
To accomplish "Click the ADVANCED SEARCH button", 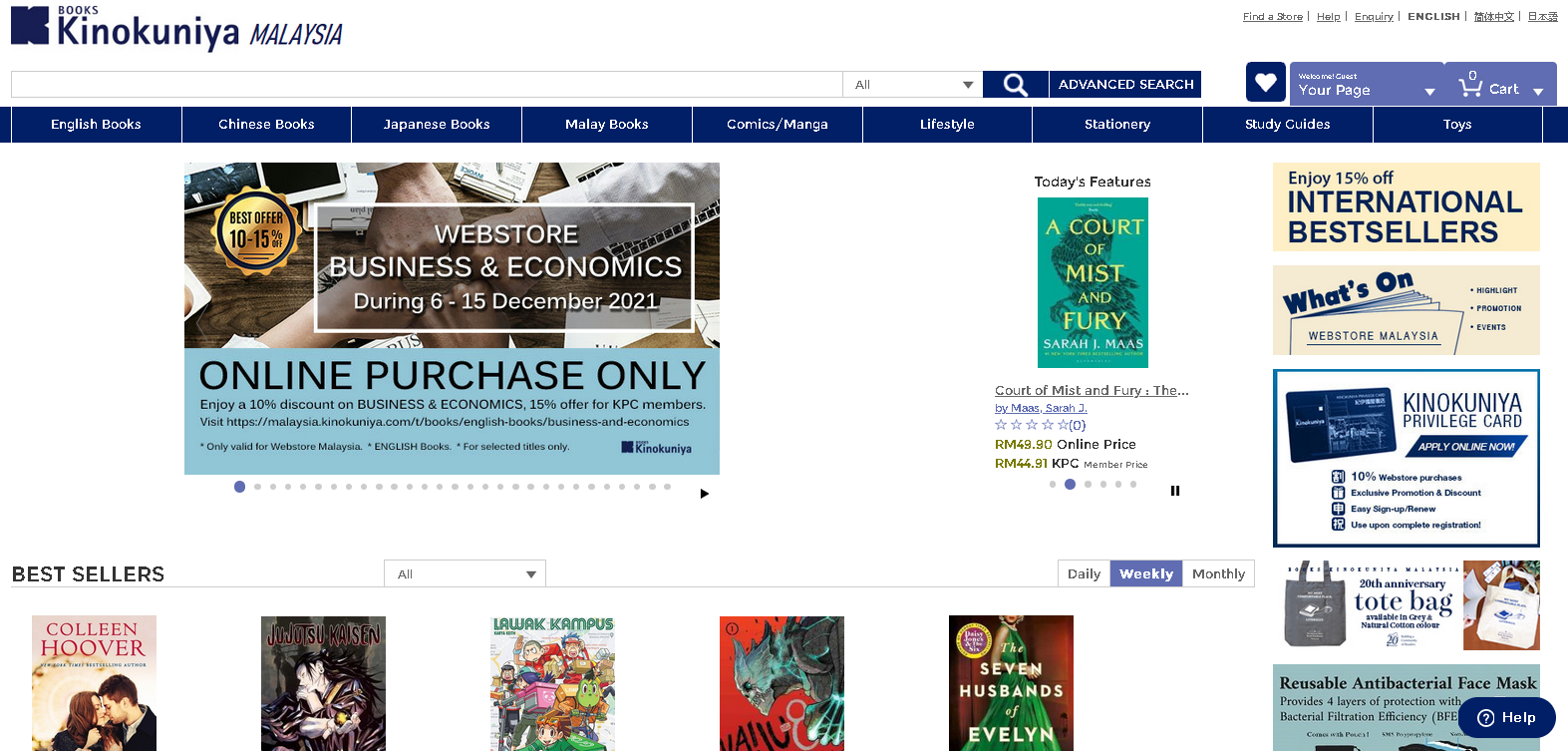I will coord(1125,85).
